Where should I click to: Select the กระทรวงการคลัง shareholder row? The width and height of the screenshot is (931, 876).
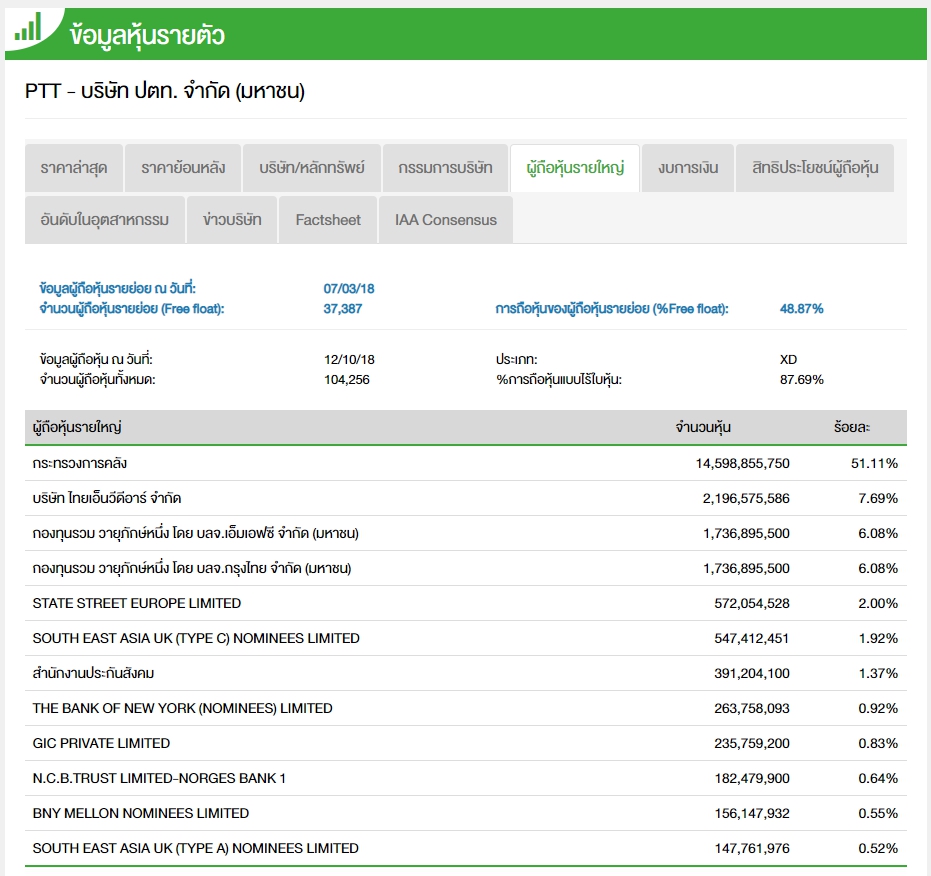80,464
